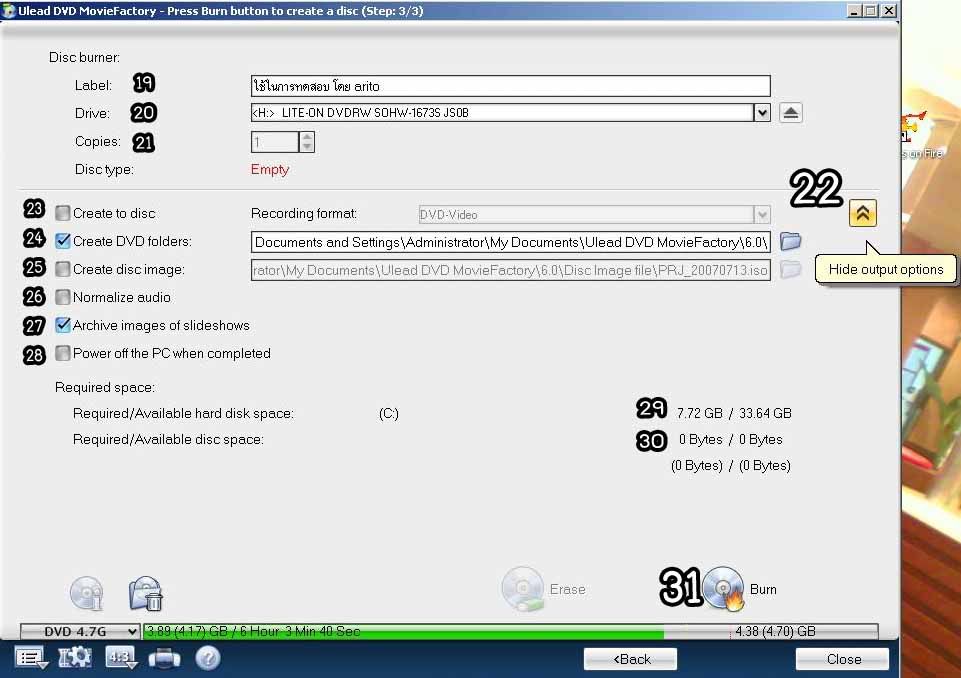This screenshot has height=678, width=961.
Task: Click the Close button
Action: 842,659
